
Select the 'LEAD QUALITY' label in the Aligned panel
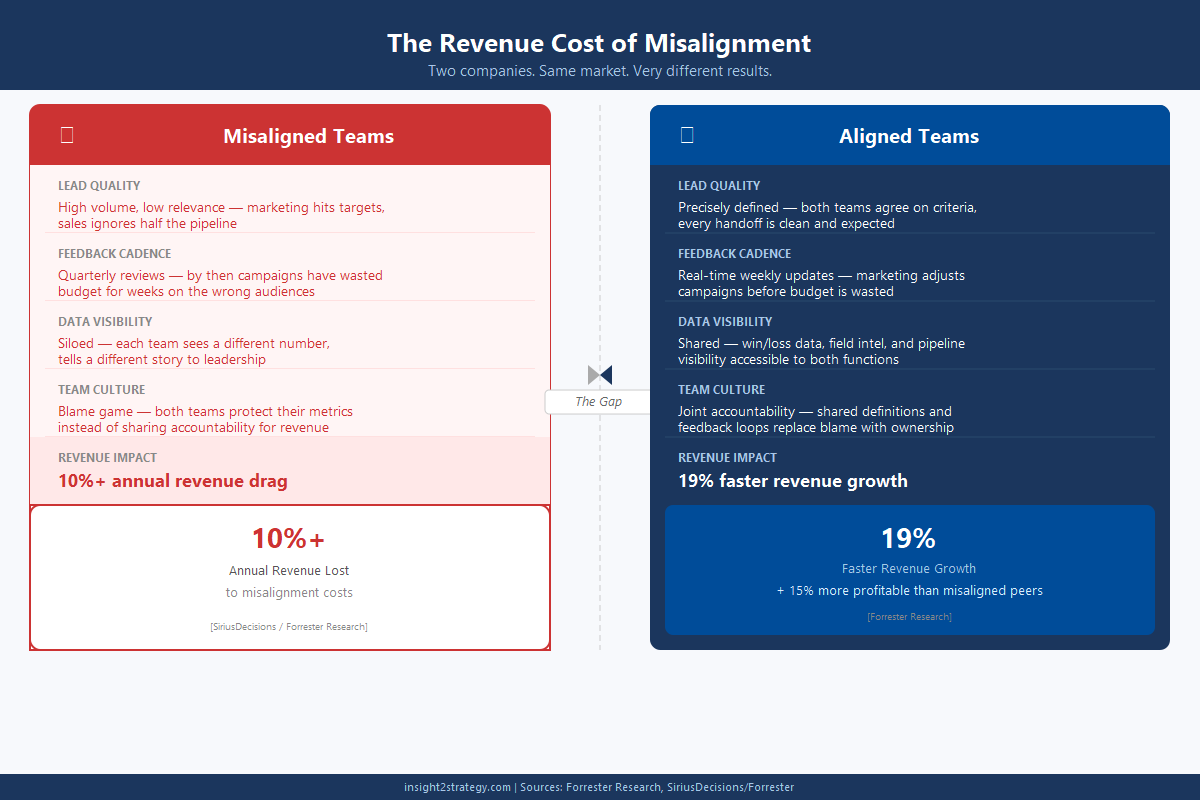coord(719,186)
